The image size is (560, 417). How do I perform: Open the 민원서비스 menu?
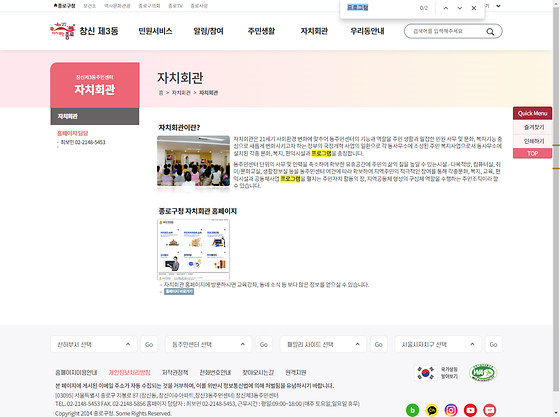155,31
